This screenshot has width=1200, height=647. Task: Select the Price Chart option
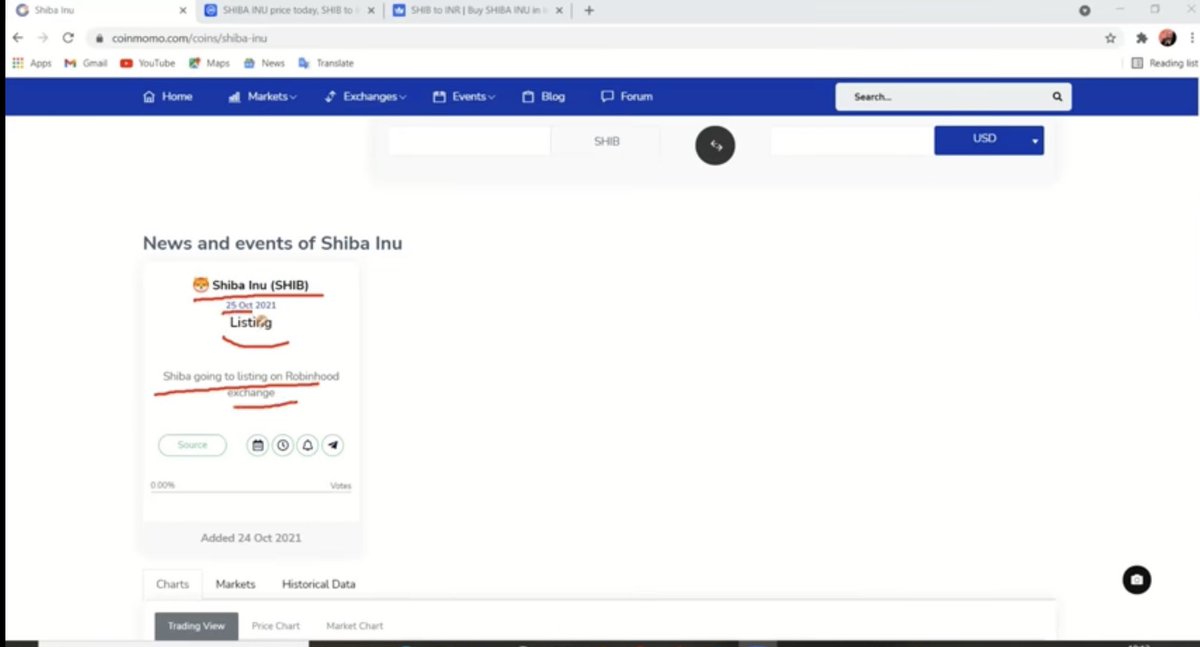pyautogui.click(x=276, y=626)
